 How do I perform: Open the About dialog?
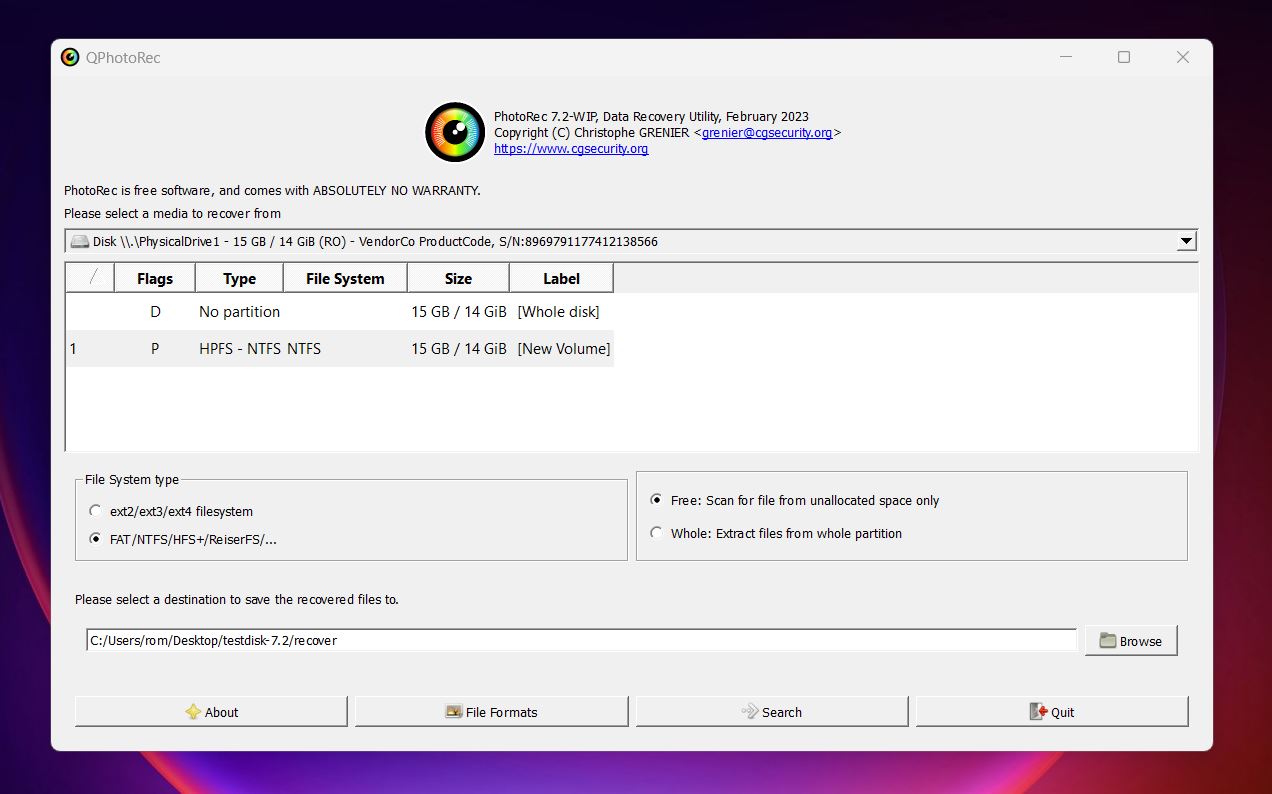211,712
